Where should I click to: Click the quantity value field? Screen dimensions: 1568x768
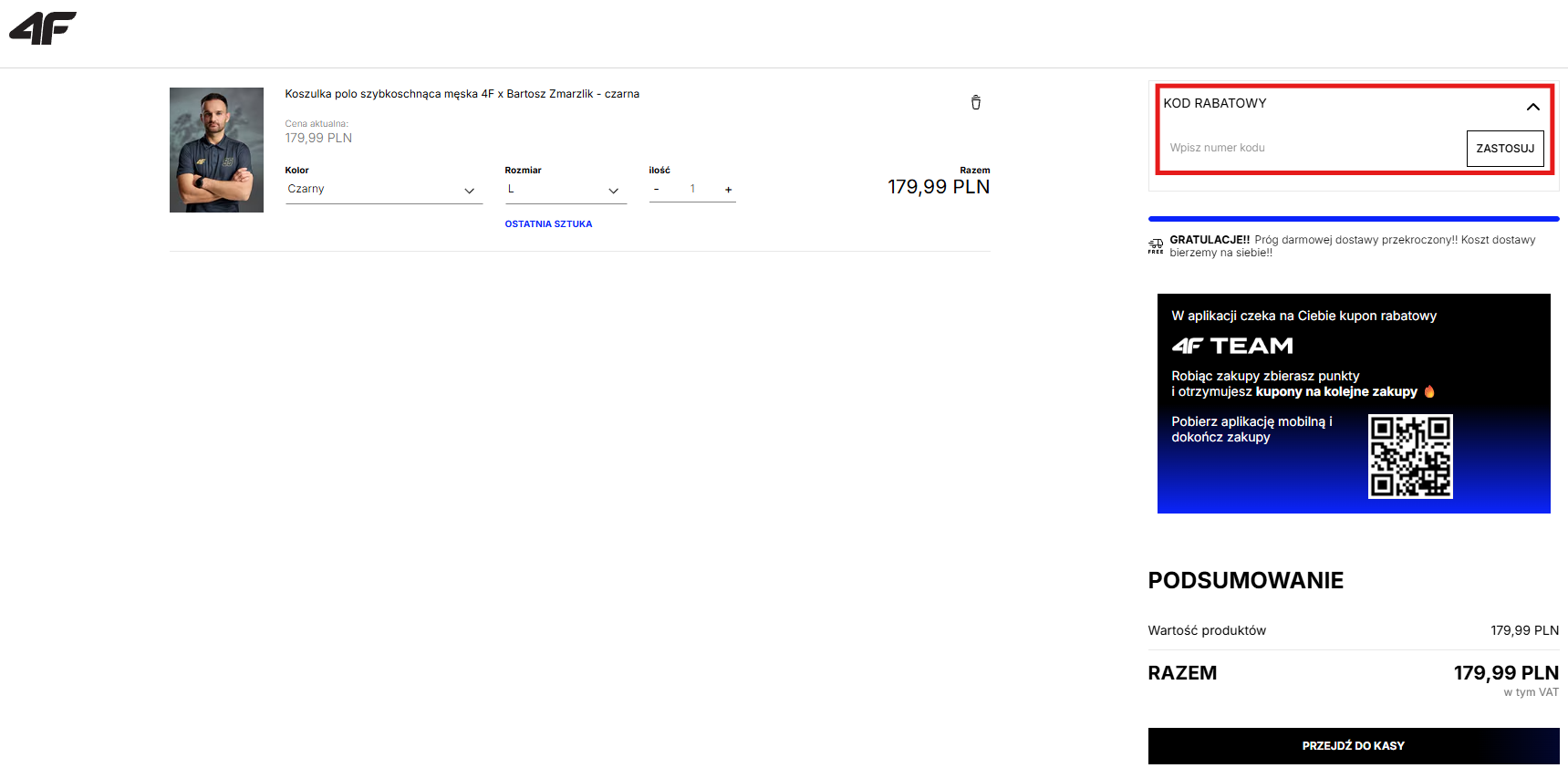(x=692, y=189)
